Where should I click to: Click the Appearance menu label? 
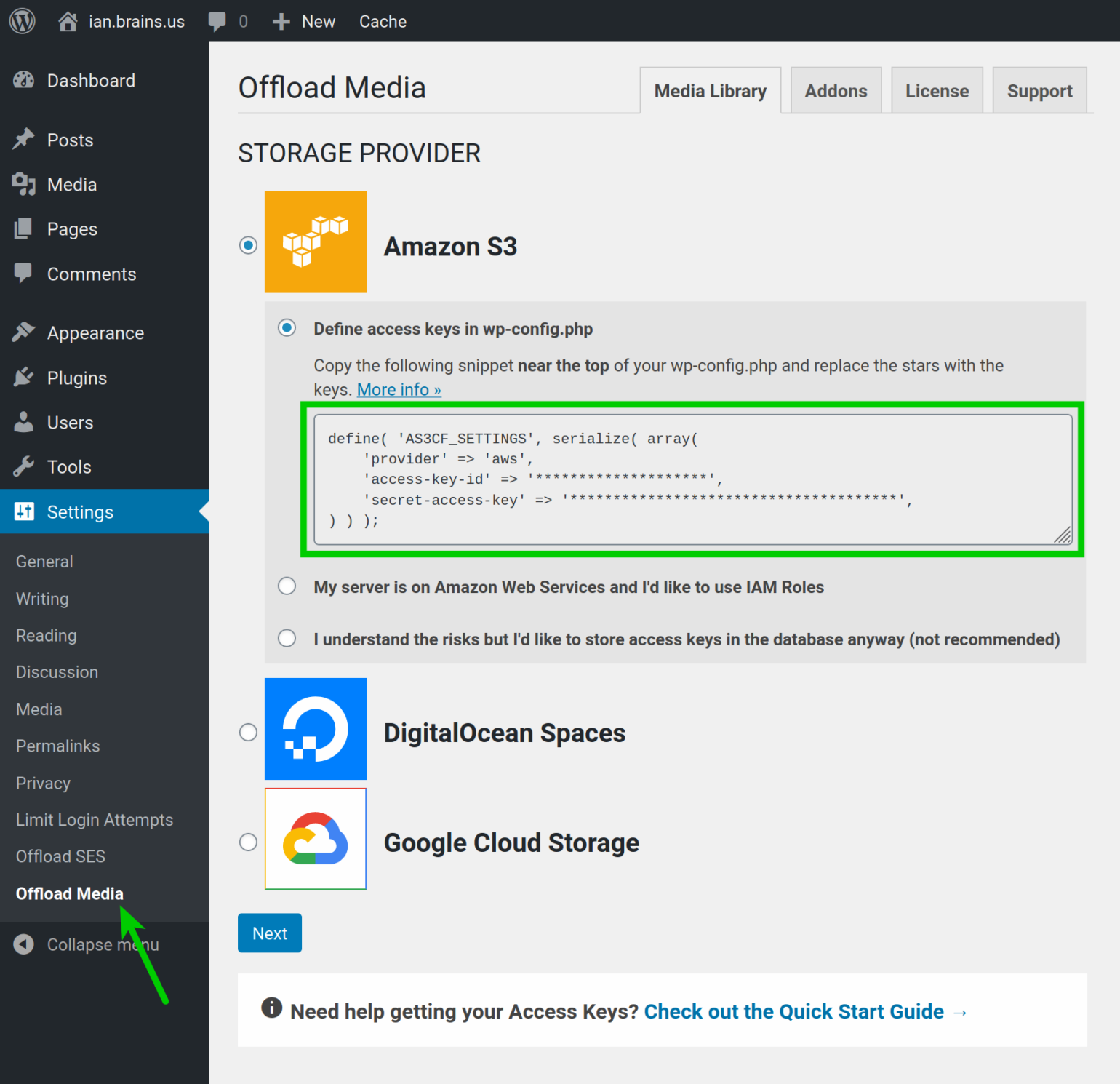point(95,333)
